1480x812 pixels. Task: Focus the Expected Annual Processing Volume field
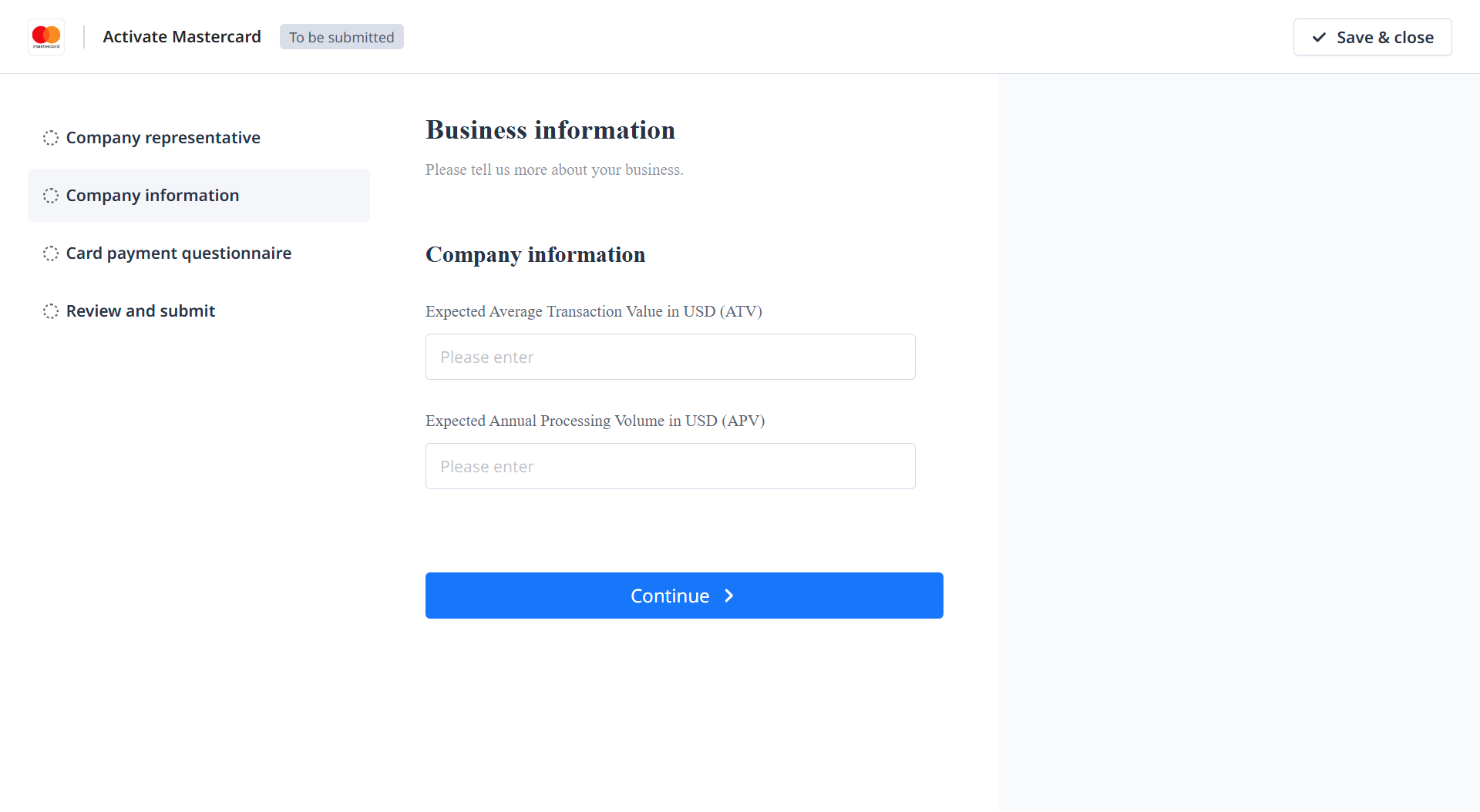pyautogui.click(x=670, y=466)
